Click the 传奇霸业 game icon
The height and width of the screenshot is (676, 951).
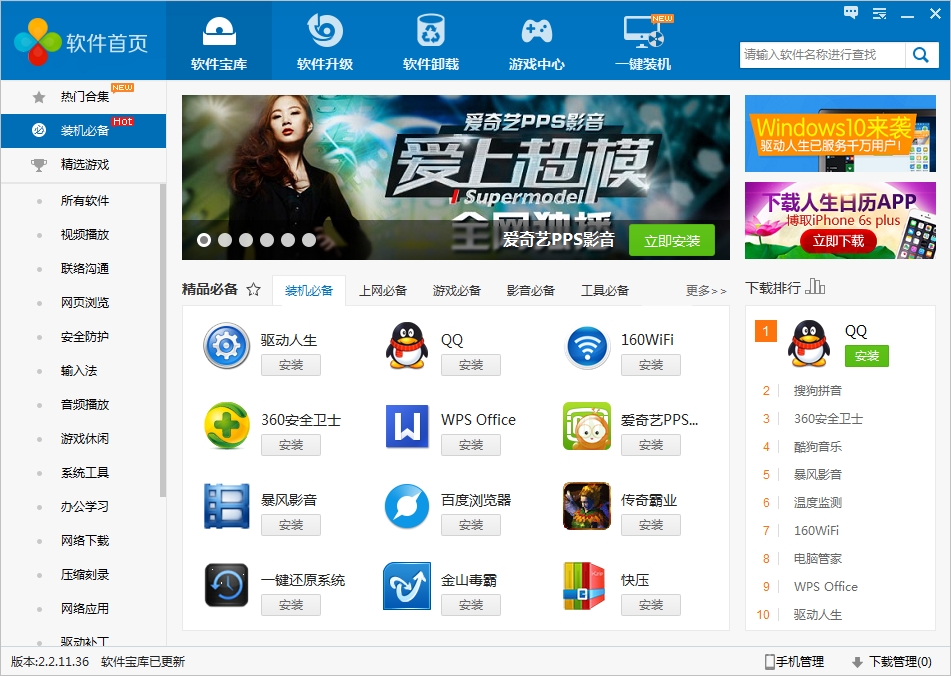point(586,506)
